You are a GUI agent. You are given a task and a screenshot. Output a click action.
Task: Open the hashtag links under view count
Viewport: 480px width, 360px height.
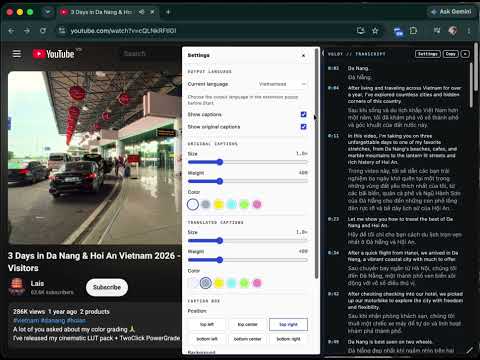[x=50, y=321]
